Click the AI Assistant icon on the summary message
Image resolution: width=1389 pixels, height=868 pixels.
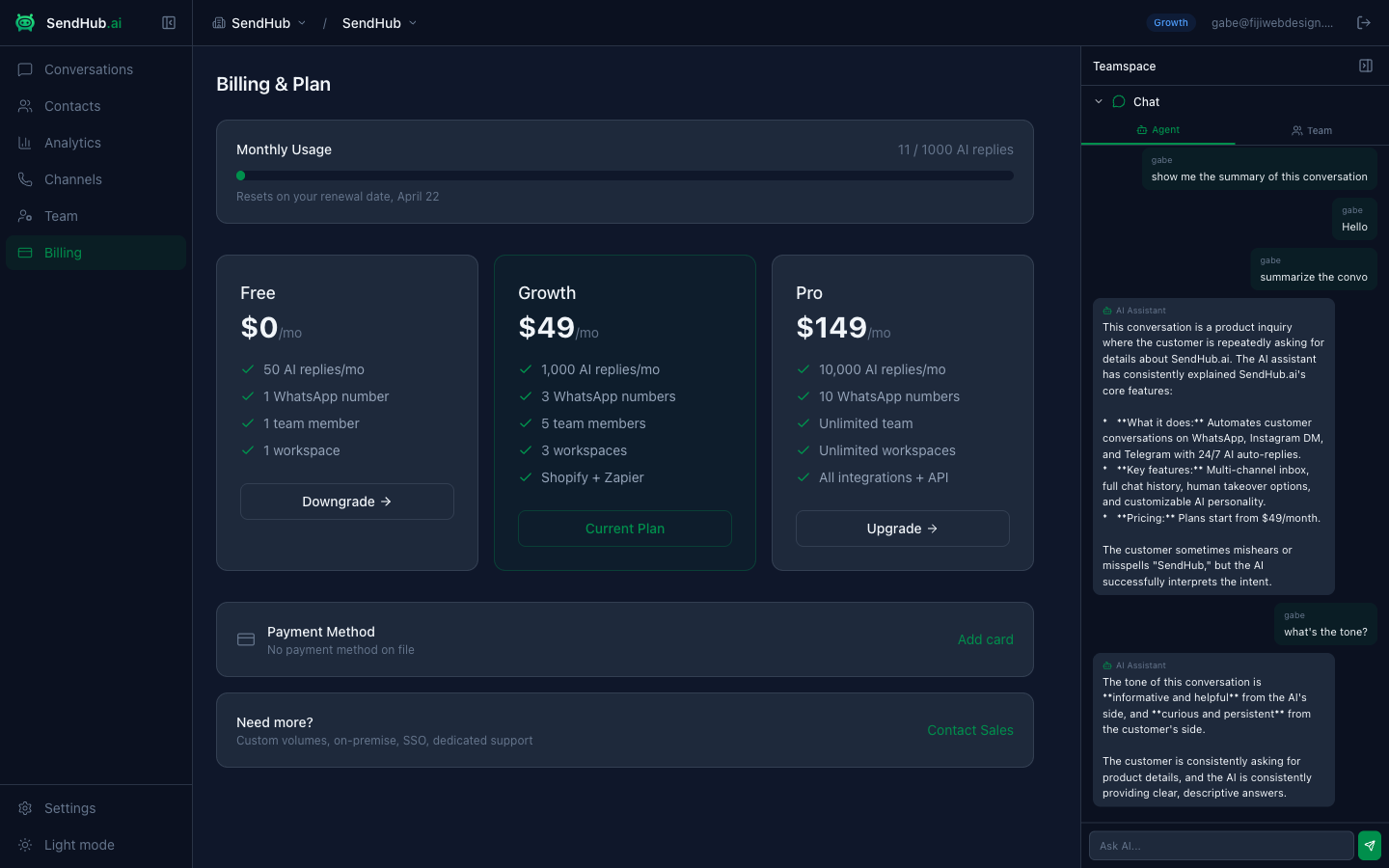click(1107, 311)
